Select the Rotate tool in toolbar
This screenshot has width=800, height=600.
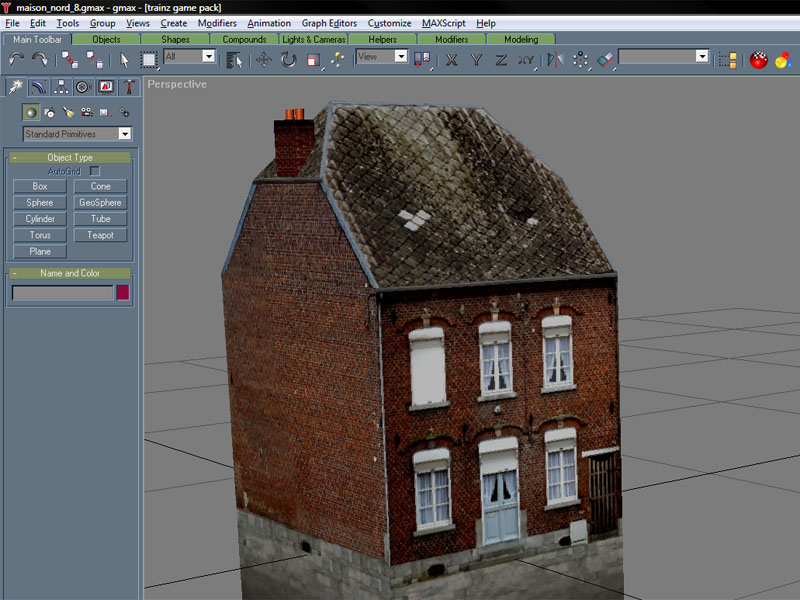click(x=288, y=60)
